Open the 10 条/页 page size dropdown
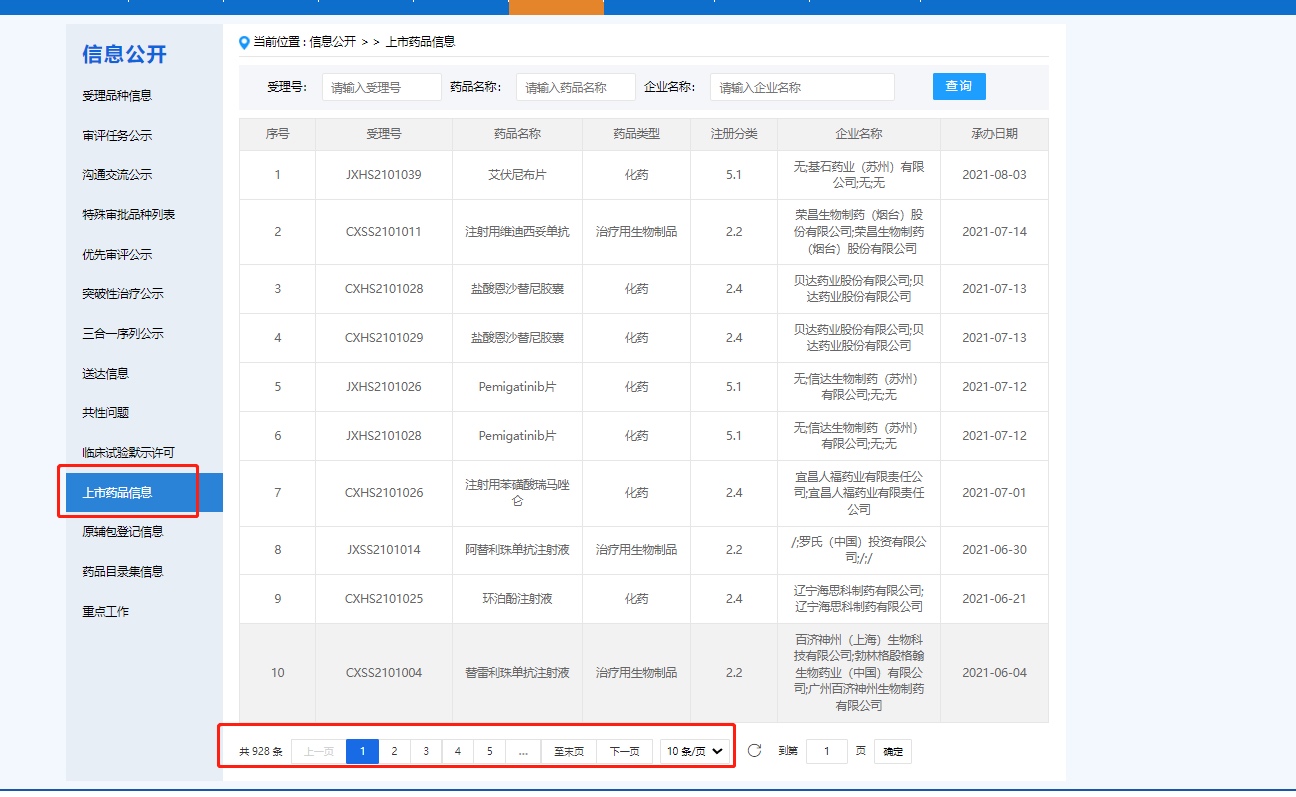 695,751
